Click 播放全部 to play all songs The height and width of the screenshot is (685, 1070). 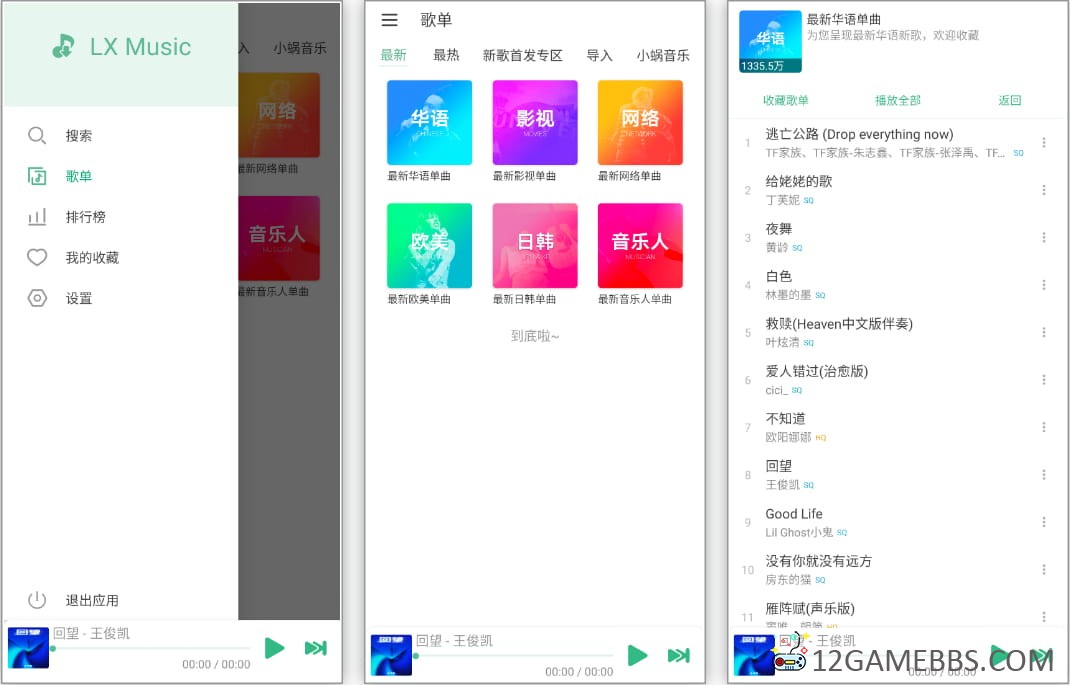(897, 101)
